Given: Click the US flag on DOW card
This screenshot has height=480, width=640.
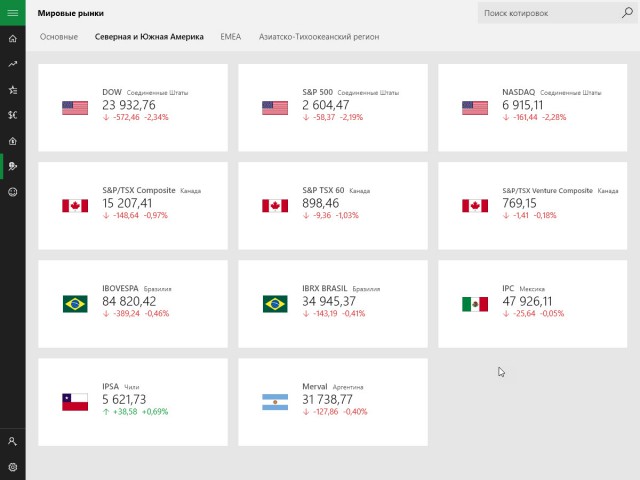Looking at the screenshot, I should [x=75, y=108].
